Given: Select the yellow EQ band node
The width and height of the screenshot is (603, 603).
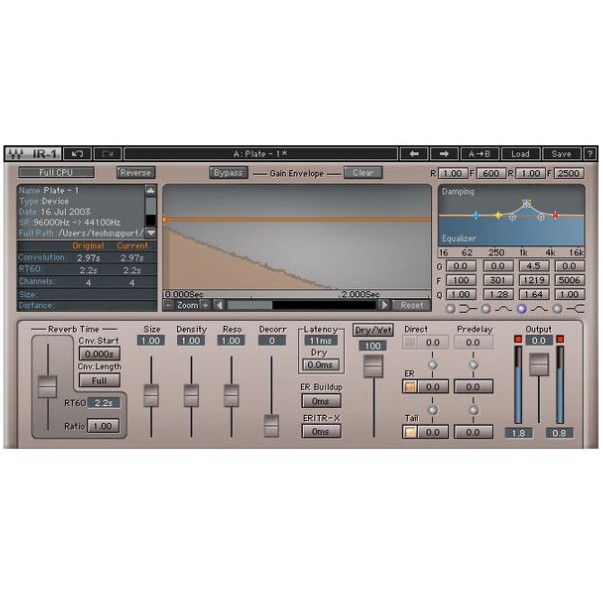Looking at the screenshot, I should (498, 215).
